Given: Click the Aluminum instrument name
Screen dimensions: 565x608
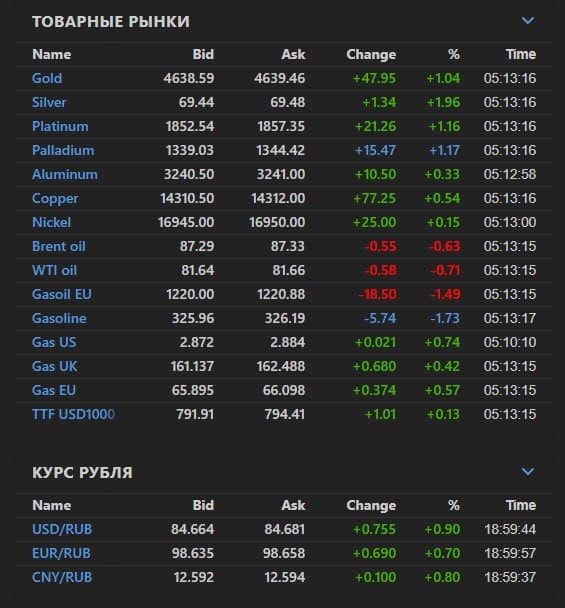Looking at the screenshot, I should pyautogui.click(x=65, y=174).
